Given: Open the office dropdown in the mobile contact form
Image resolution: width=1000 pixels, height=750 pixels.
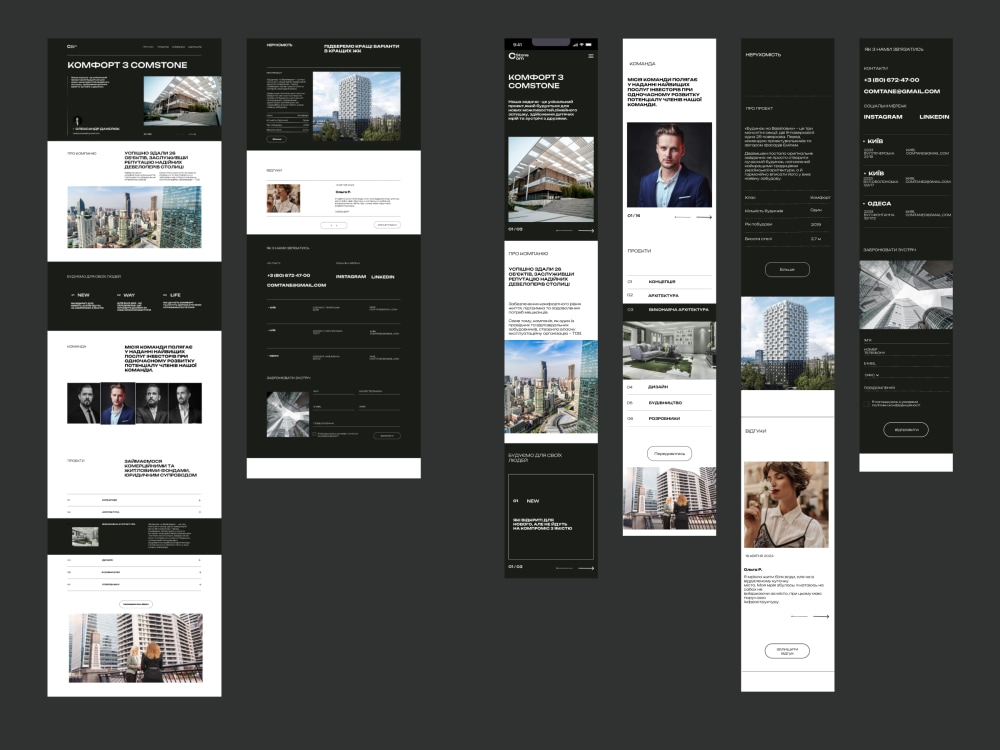Looking at the screenshot, I should coord(906,375).
